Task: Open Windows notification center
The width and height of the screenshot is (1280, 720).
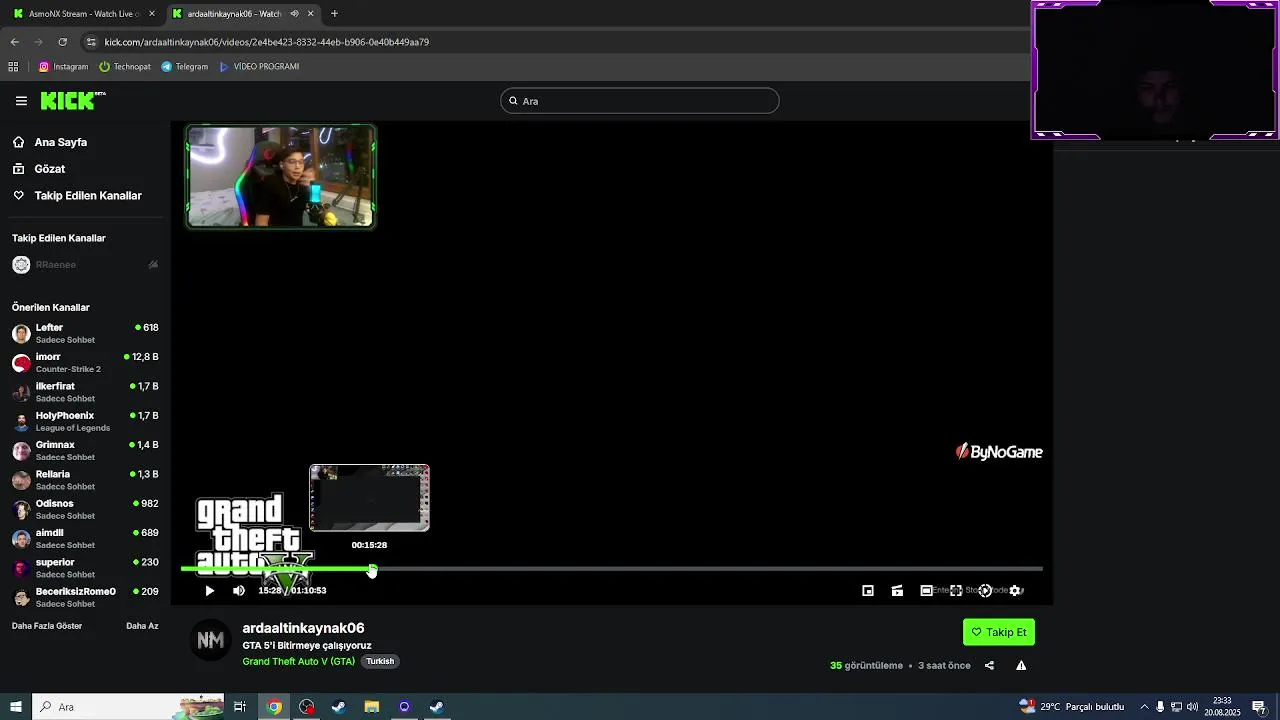Action: (1260, 707)
